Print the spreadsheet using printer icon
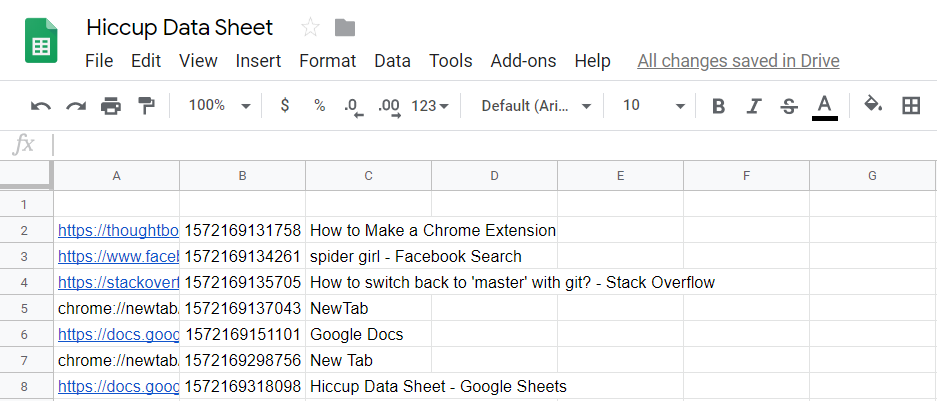 111,106
